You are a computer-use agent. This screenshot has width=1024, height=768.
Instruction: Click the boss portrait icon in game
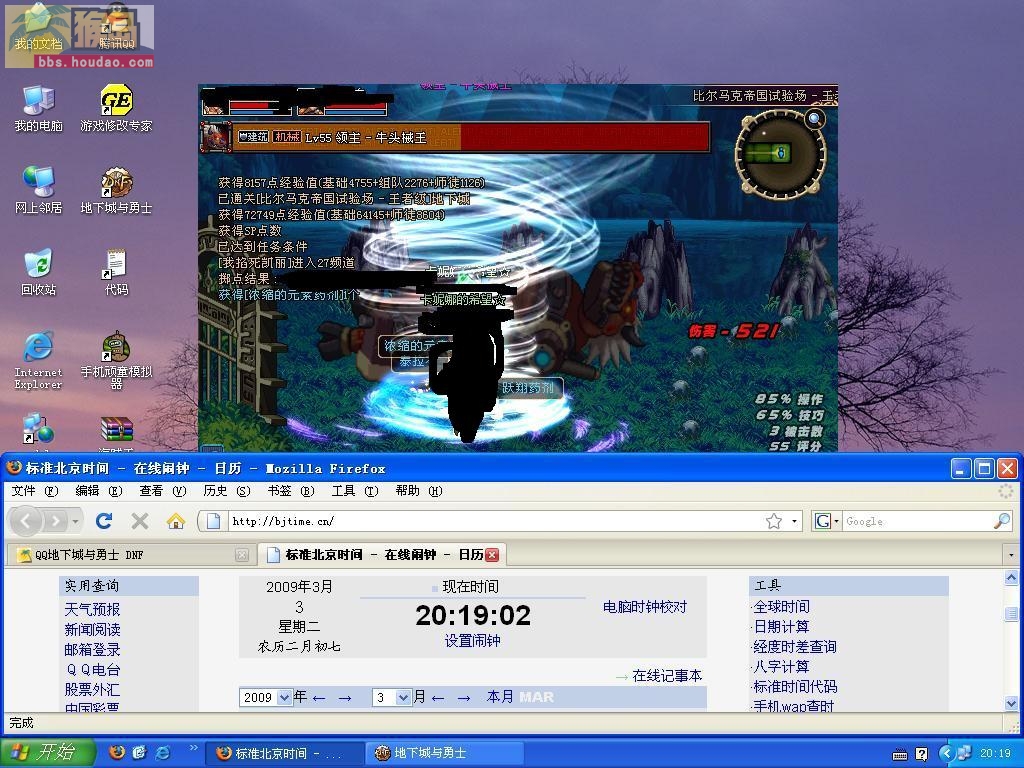click(x=216, y=137)
